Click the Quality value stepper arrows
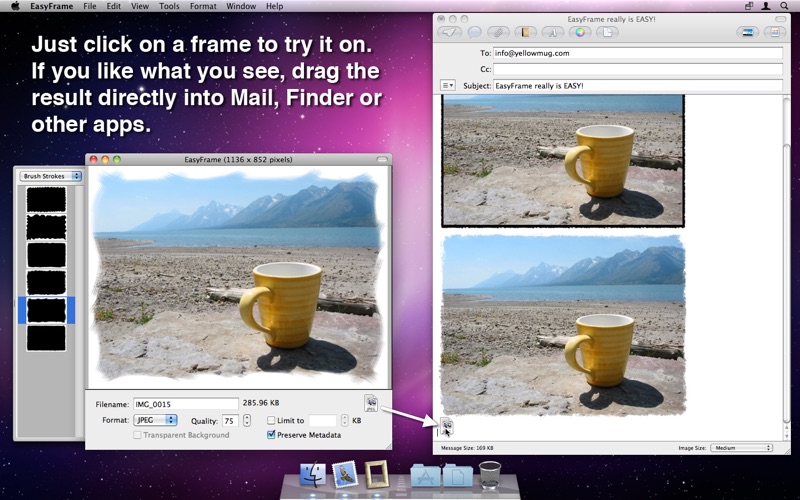 [246, 420]
